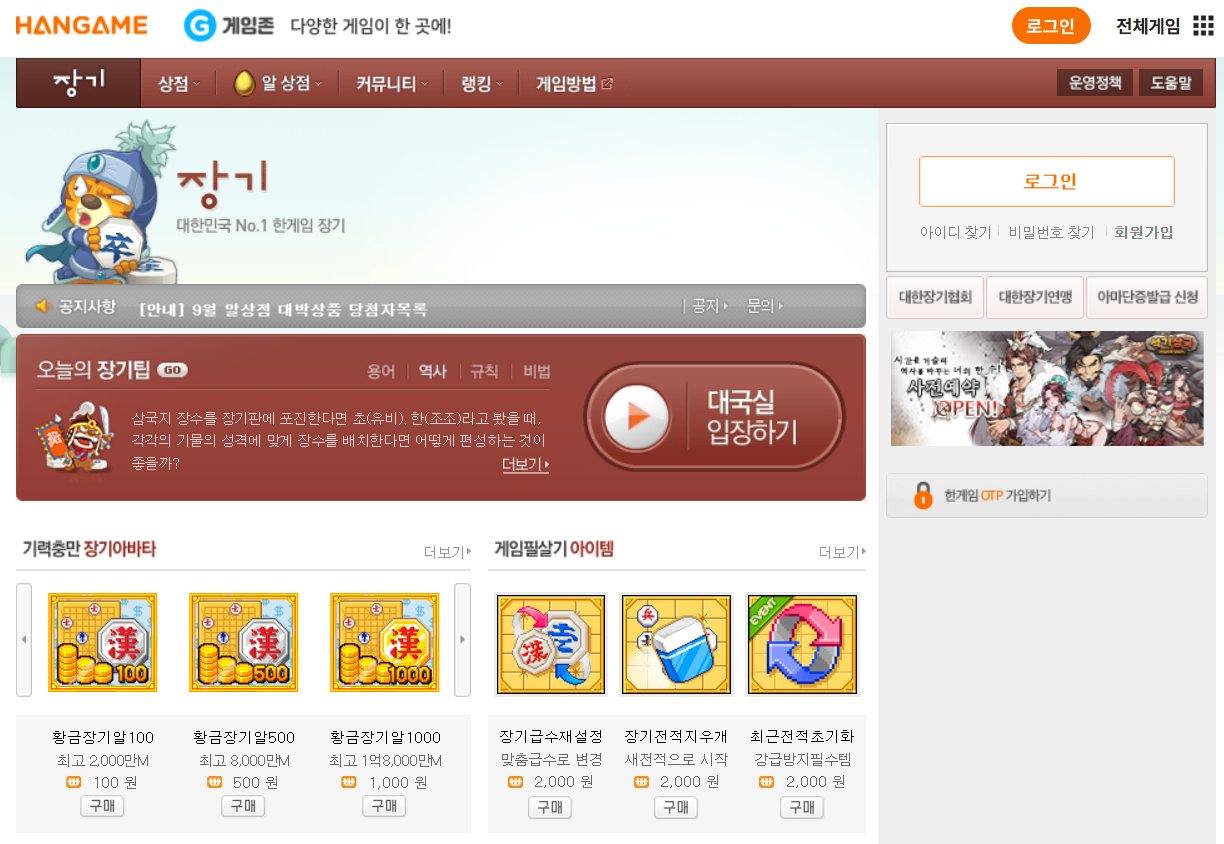Click the 장기전적지우개 item name

[x=676, y=736]
